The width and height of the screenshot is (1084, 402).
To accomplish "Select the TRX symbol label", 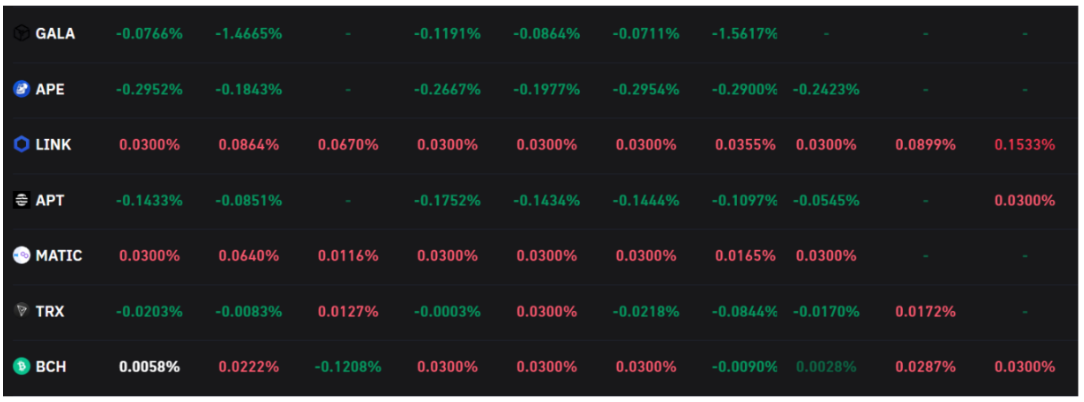I will [x=50, y=311].
